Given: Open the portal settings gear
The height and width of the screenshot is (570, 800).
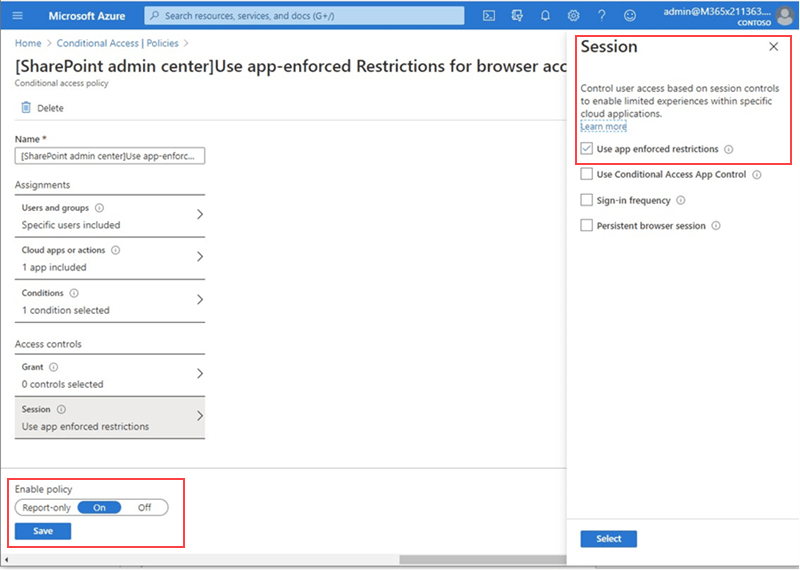Looking at the screenshot, I should pos(573,15).
